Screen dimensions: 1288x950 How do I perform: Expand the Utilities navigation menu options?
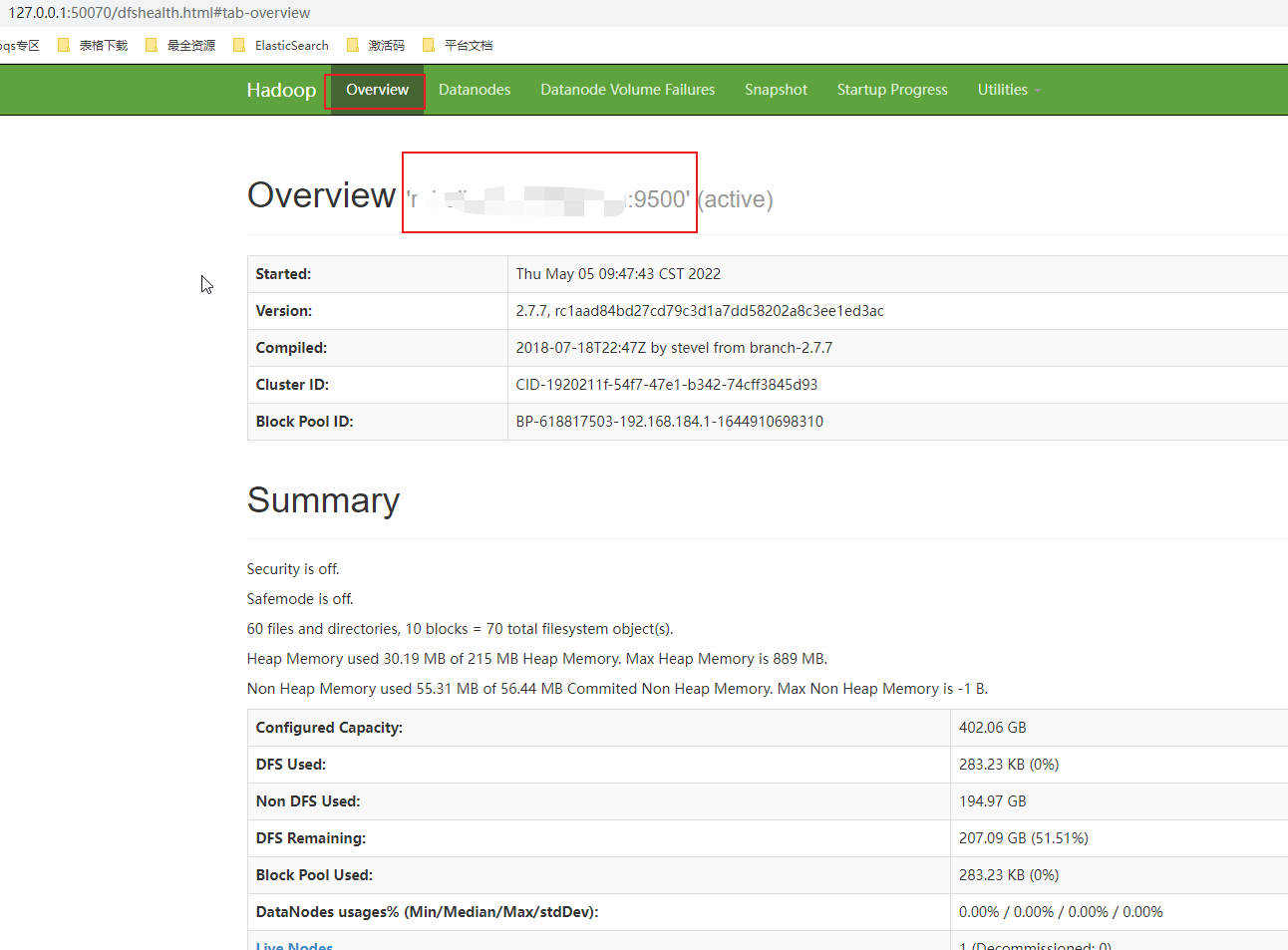(x=1008, y=90)
